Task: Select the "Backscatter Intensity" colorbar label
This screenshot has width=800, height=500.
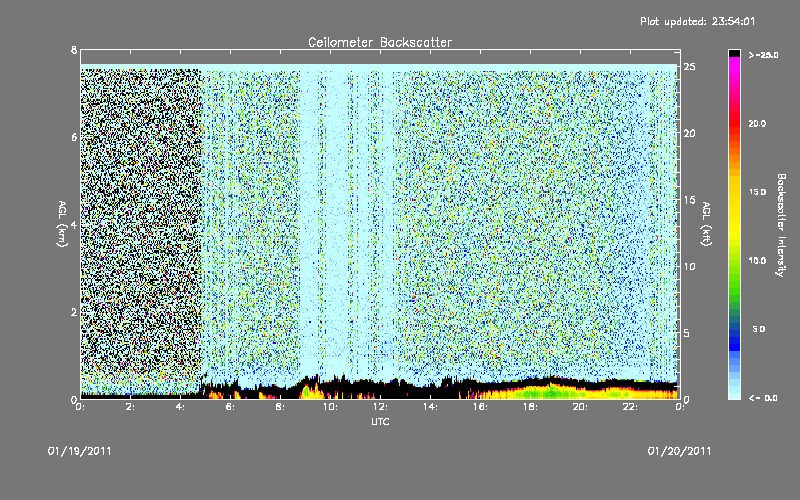Action: [x=781, y=225]
